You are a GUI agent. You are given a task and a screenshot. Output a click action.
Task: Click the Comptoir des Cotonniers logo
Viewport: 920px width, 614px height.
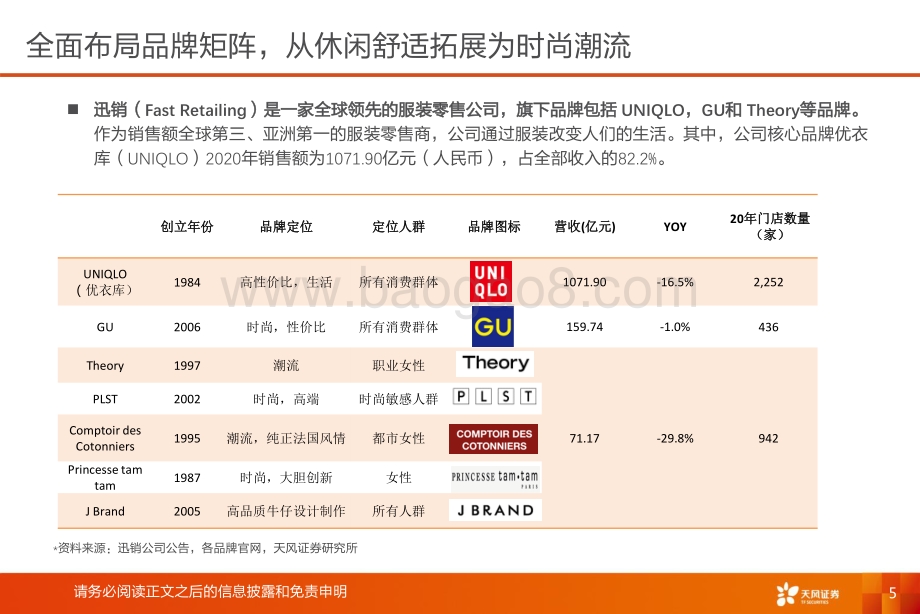pyautogui.click(x=494, y=439)
